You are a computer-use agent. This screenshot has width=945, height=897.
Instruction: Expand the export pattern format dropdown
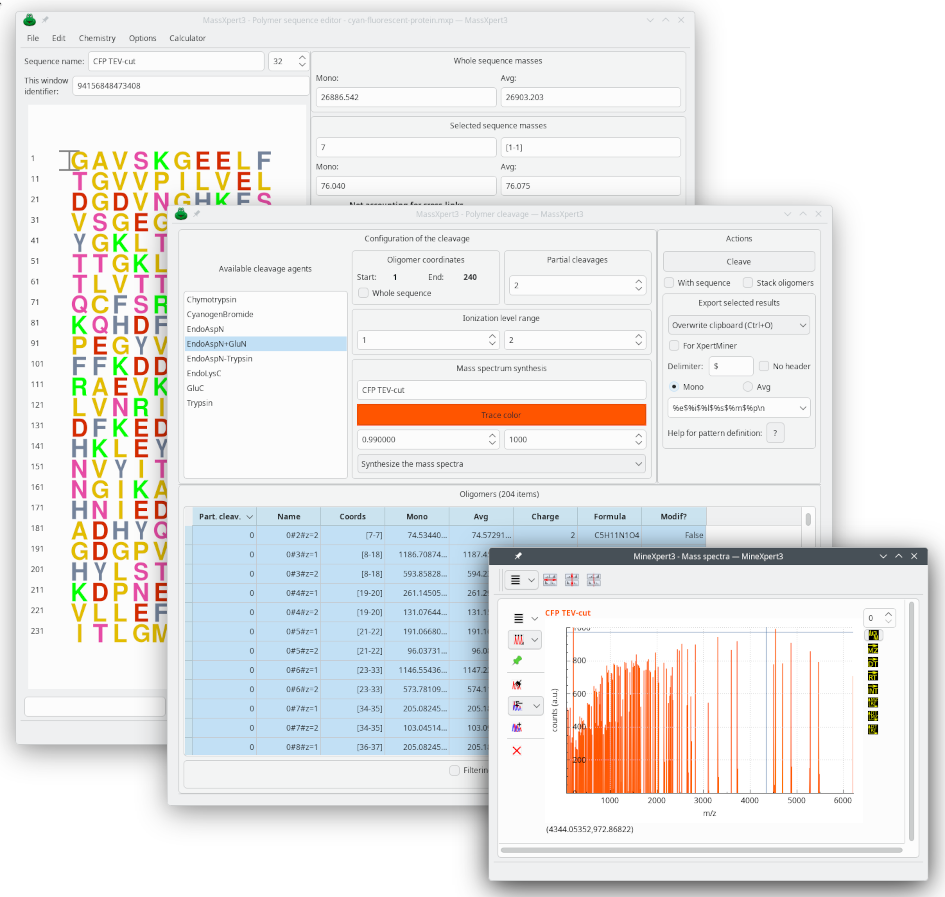tap(739, 408)
